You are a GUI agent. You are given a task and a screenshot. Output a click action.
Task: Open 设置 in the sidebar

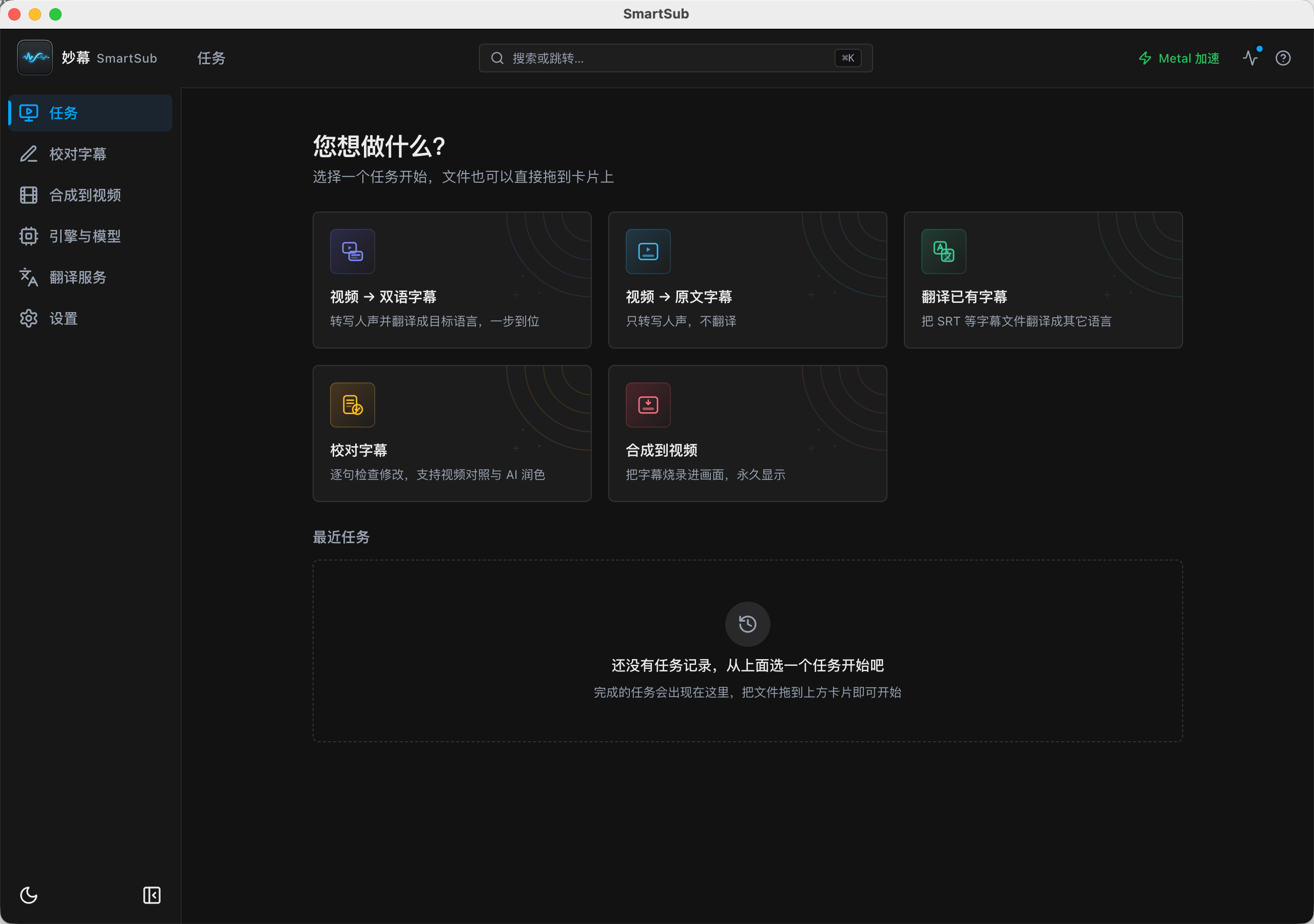pos(90,318)
